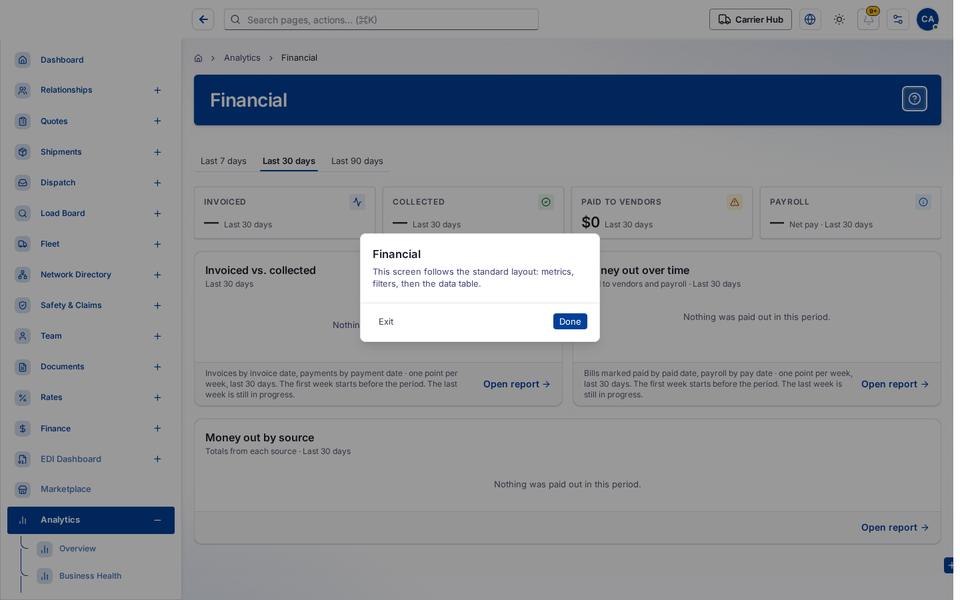Toggle the light theme sun icon
This screenshot has height=600, width=960.
pos(839,20)
